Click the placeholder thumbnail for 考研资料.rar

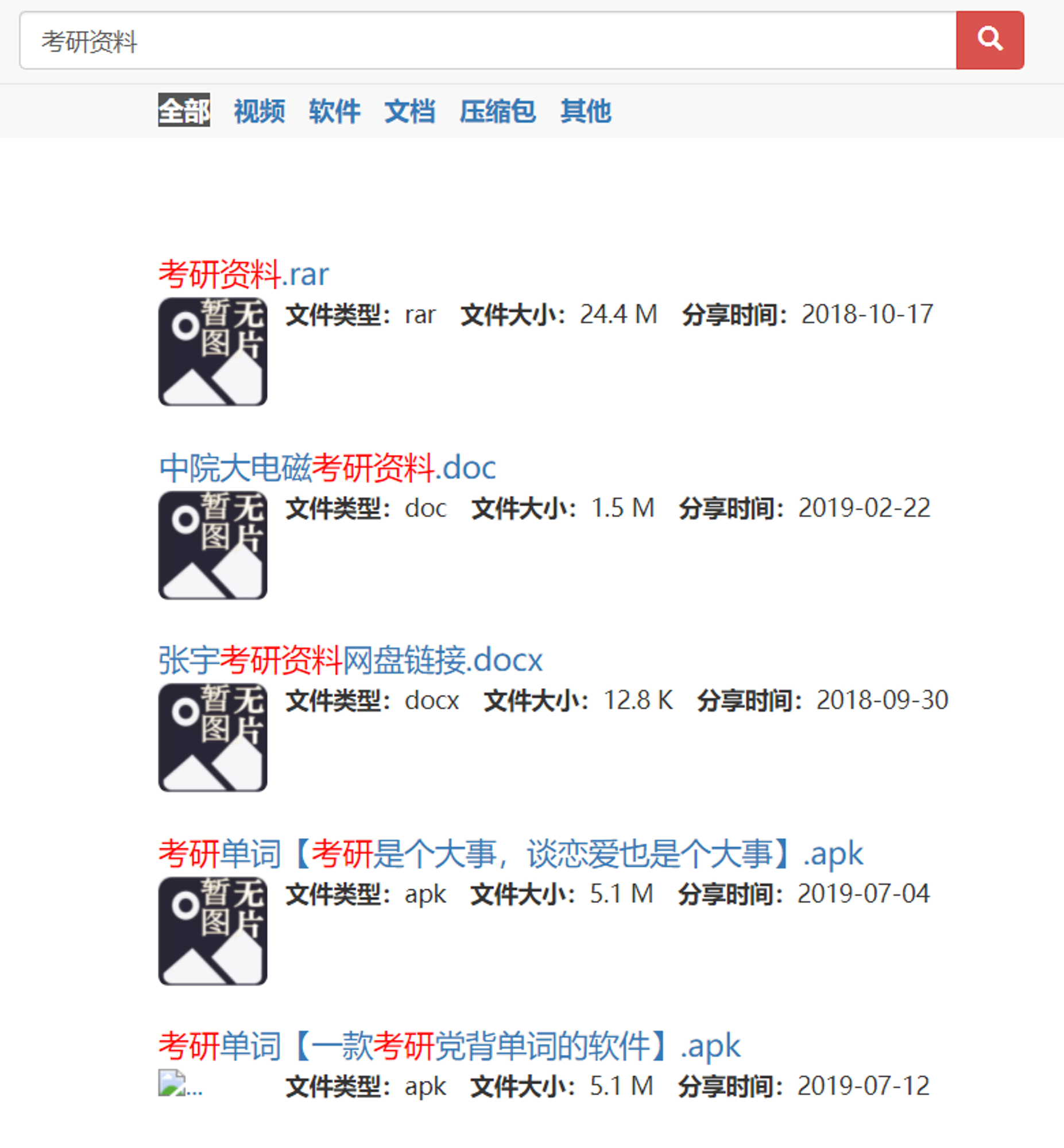coord(213,352)
